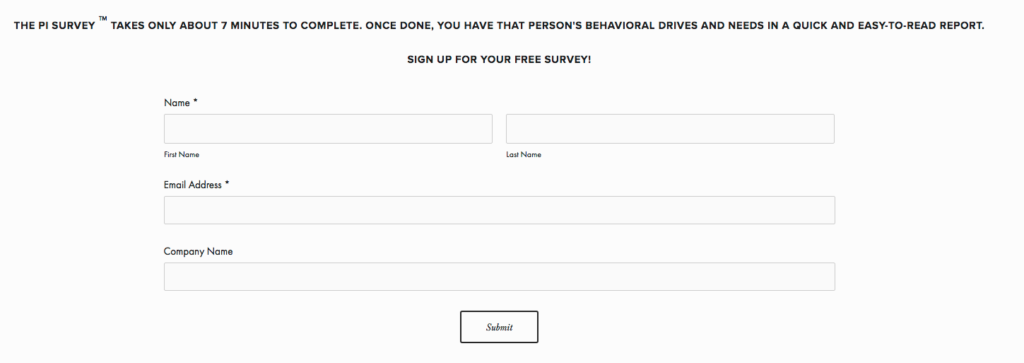Click the 'QUICK' word in the headline
This screenshot has height=363, width=1024.
[811, 26]
